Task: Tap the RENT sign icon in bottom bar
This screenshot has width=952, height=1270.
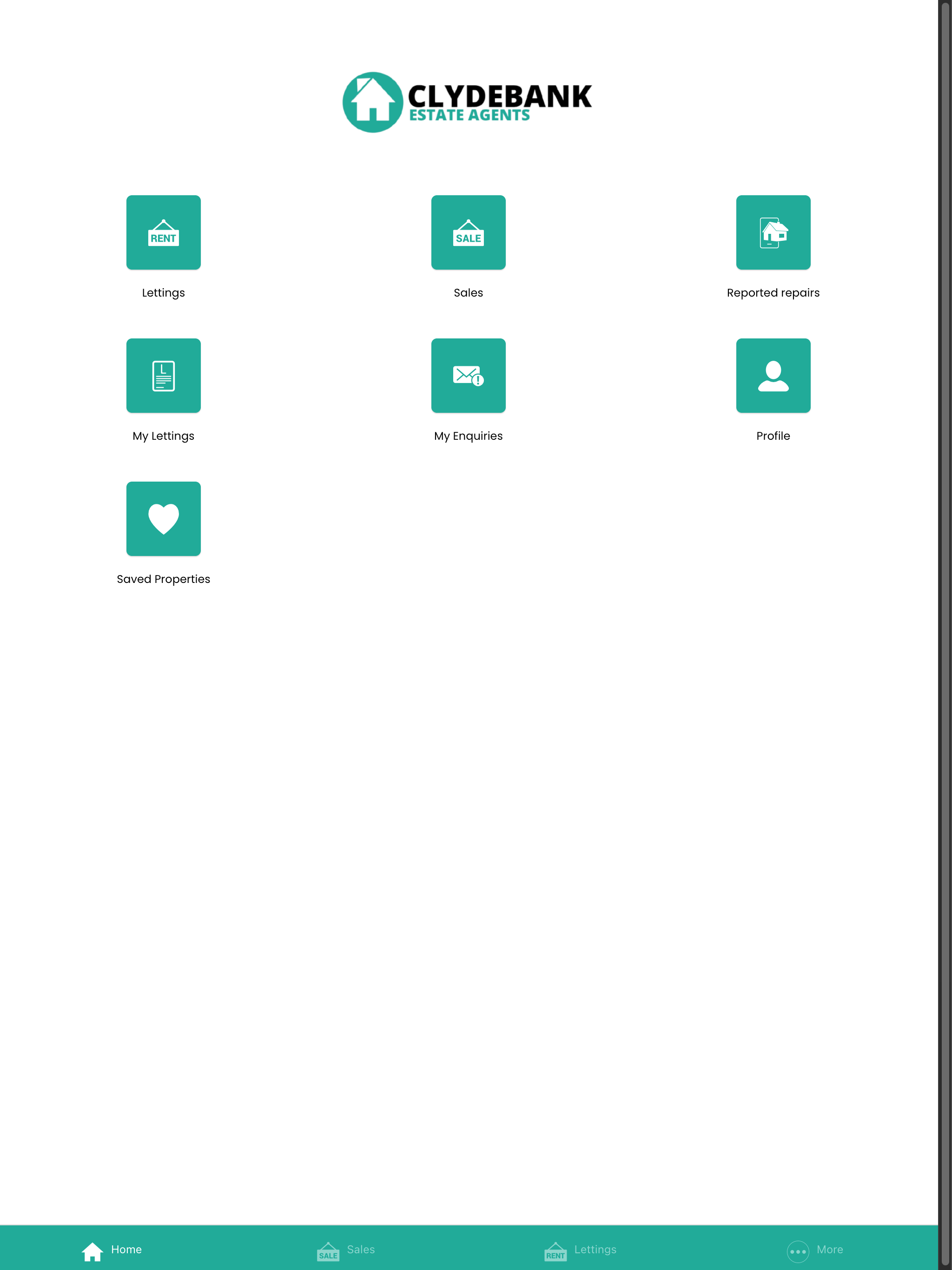Action: pyautogui.click(x=555, y=1251)
